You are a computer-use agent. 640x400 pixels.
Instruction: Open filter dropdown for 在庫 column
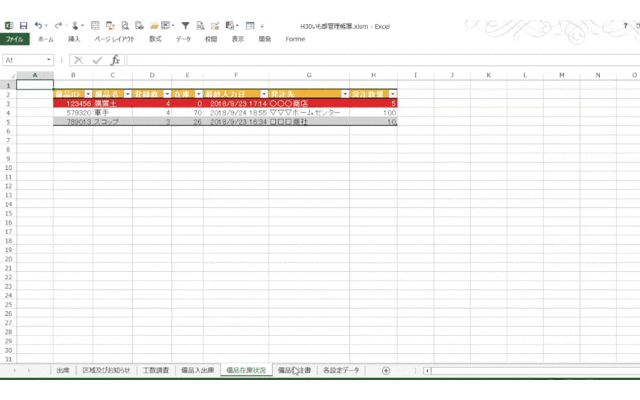[x=198, y=93]
